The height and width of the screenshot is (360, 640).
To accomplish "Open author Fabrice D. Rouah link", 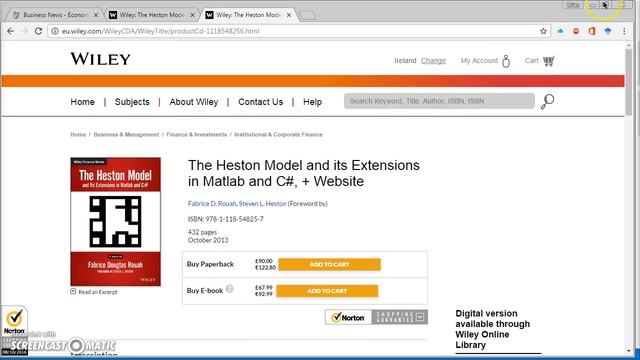I will tap(212, 203).
